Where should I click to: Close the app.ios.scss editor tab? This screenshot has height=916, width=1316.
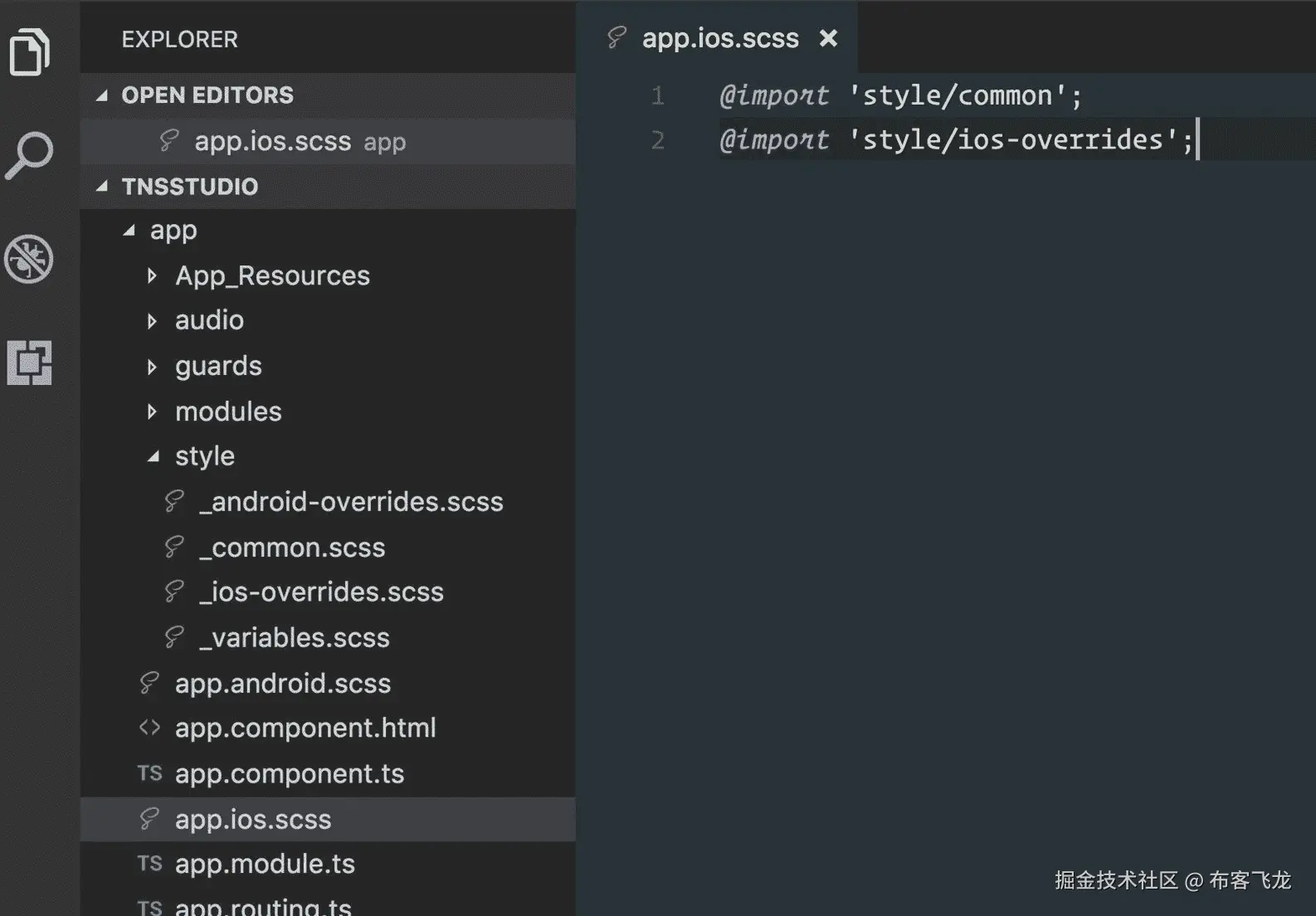pyautogui.click(x=828, y=38)
